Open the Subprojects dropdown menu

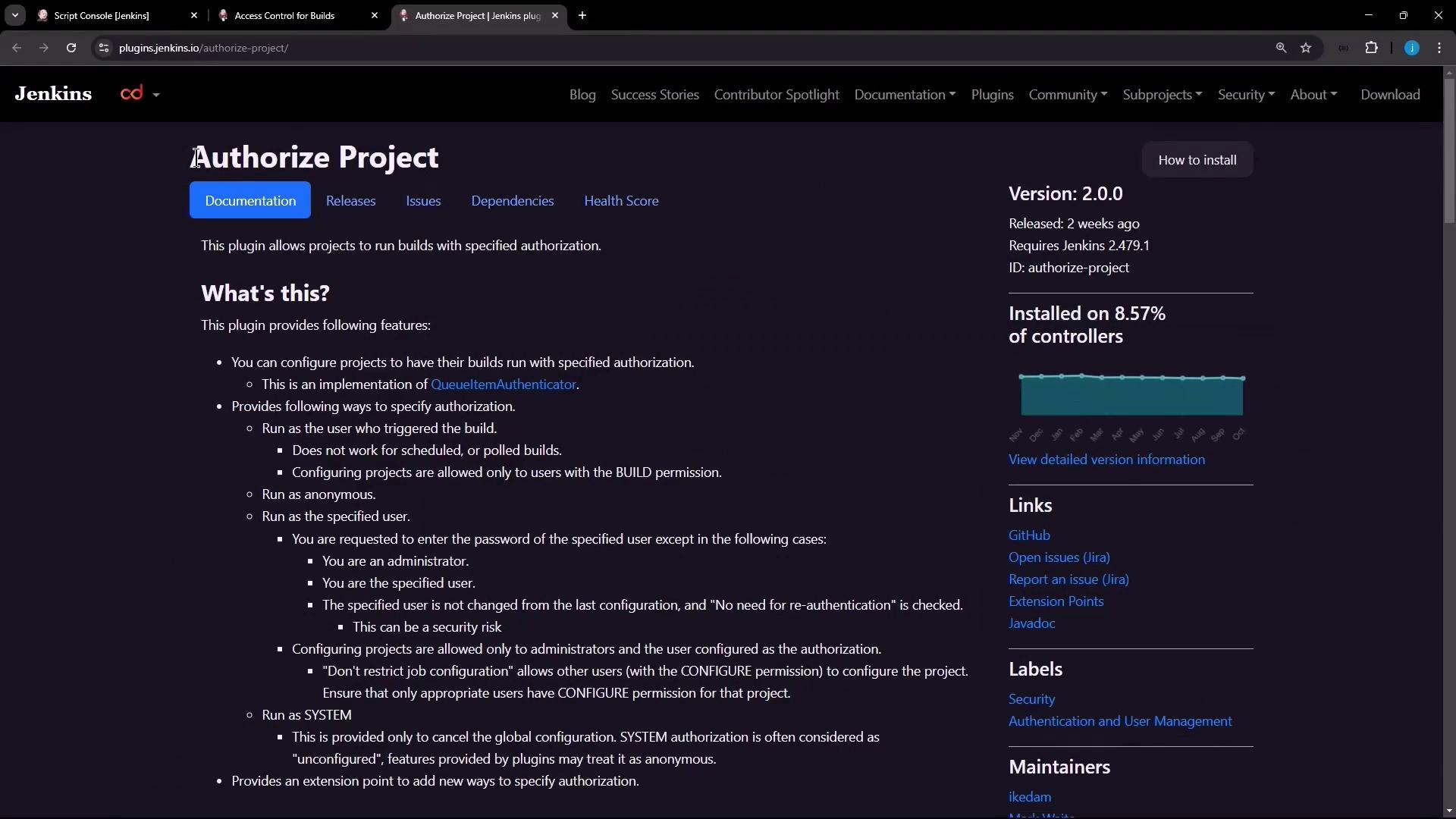click(1162, 95)
